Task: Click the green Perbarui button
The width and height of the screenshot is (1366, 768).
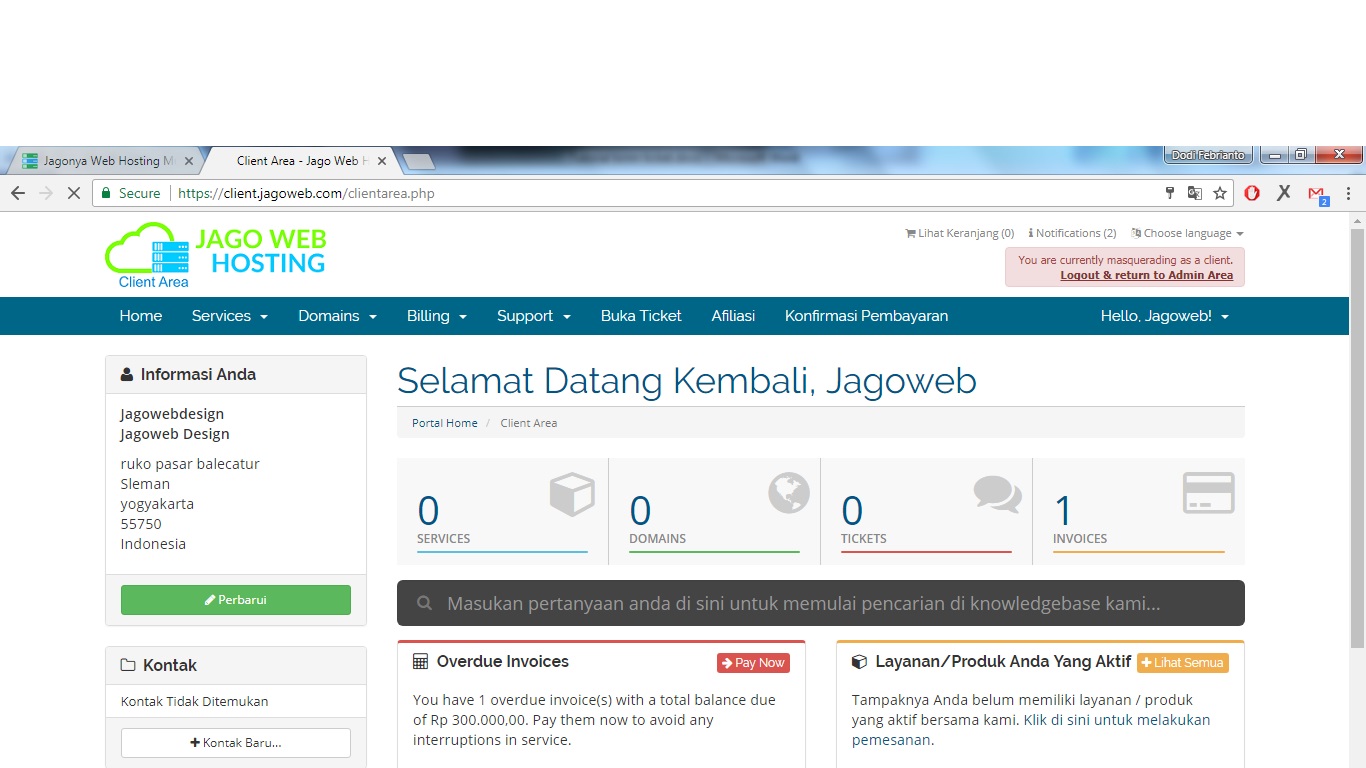Action: [236, 600]
